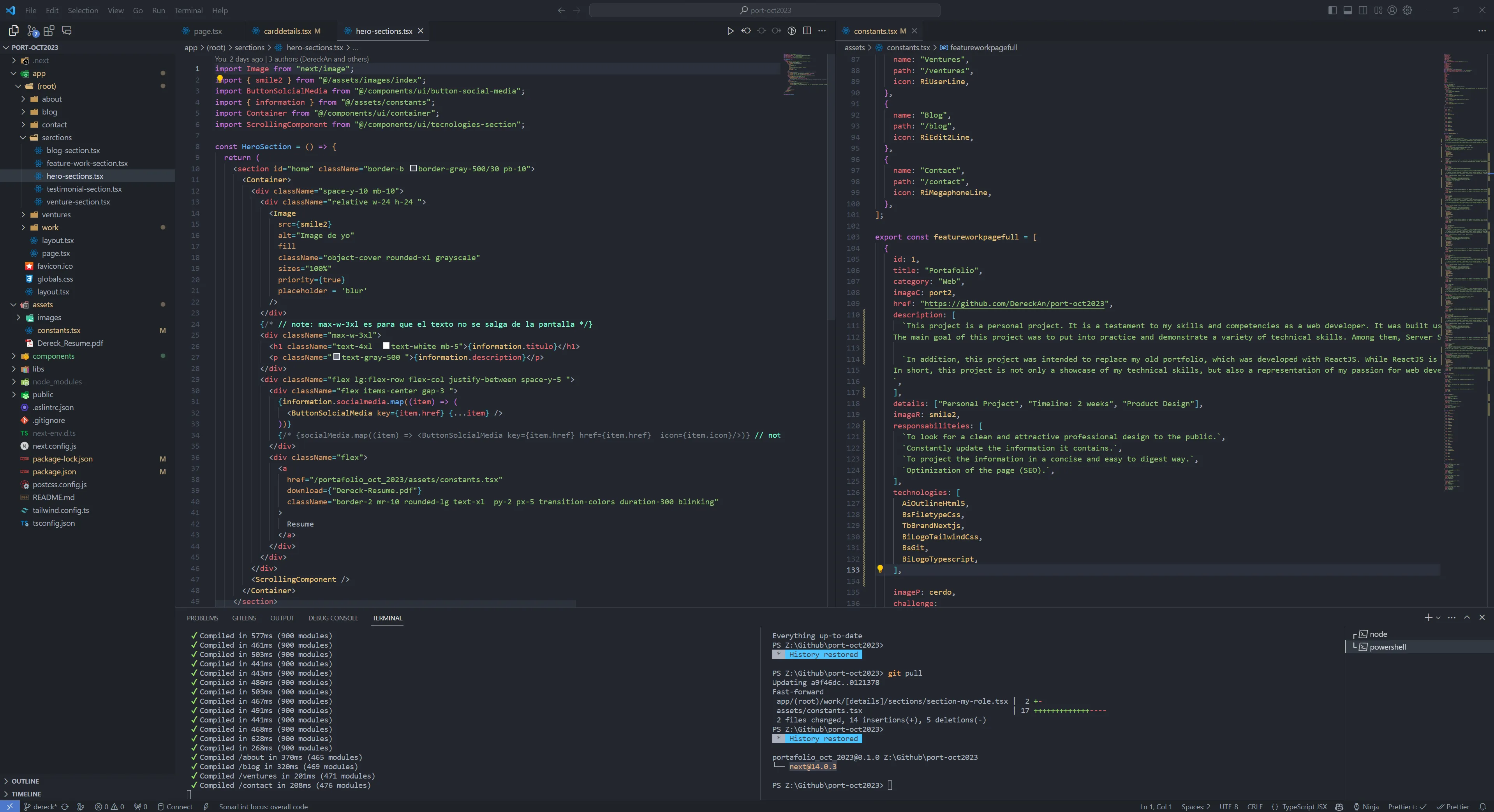This screenshot has width=1494, height=812.
Task: Switch to the PROBLEMS panel tab
Action: [203, 618]
